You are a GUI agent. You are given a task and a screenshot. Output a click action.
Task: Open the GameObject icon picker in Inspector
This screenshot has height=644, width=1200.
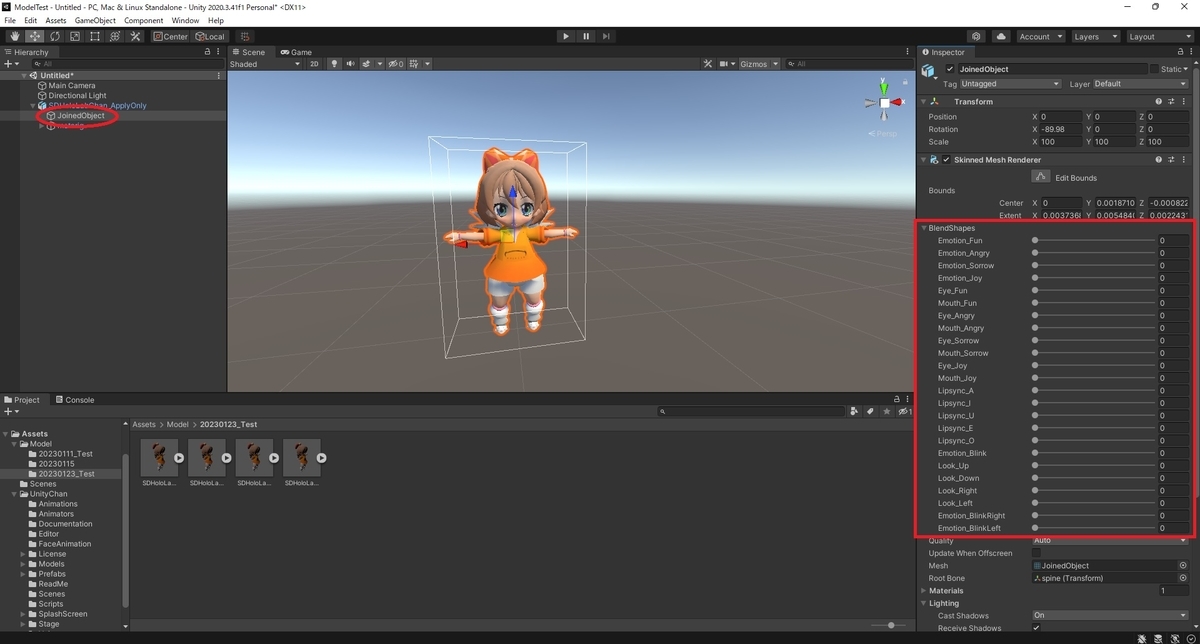pyautogui.click(x=930, y=72)
